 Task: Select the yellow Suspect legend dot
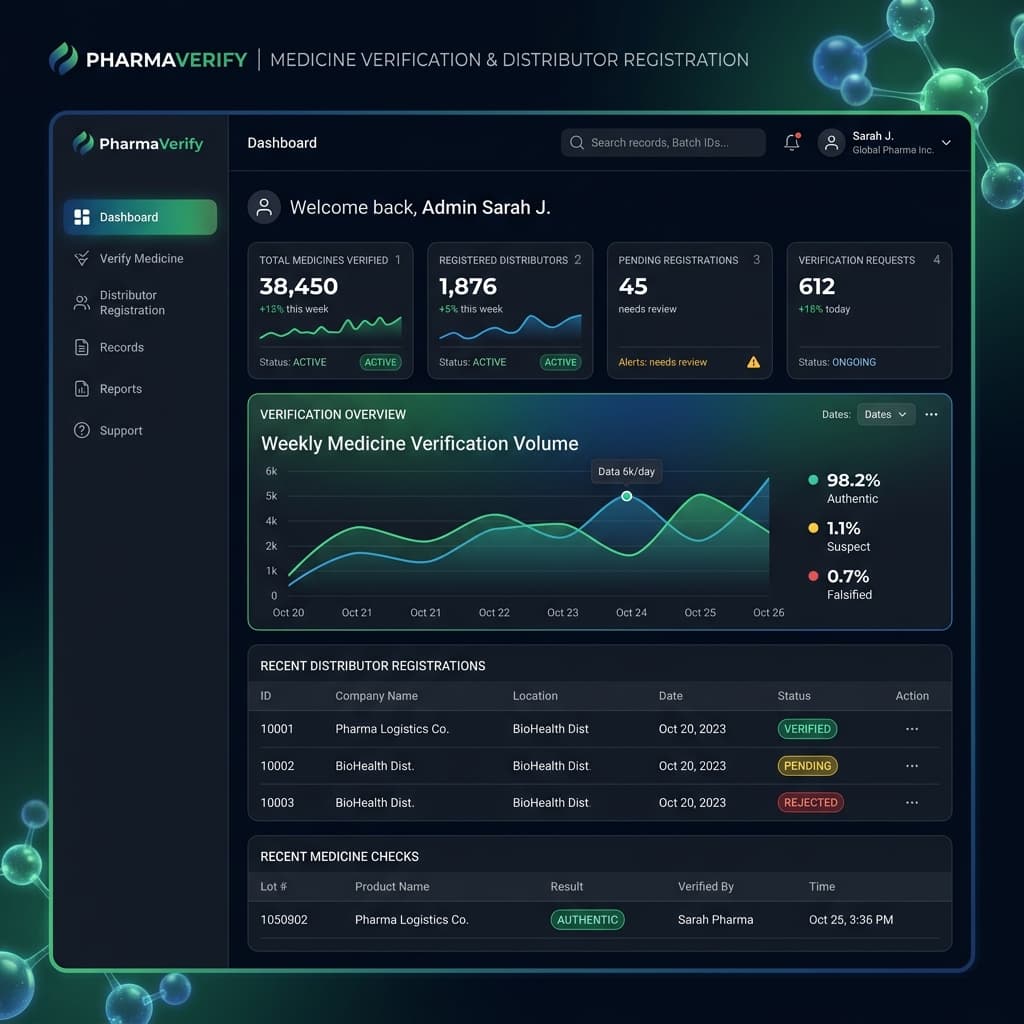(813, 528)
